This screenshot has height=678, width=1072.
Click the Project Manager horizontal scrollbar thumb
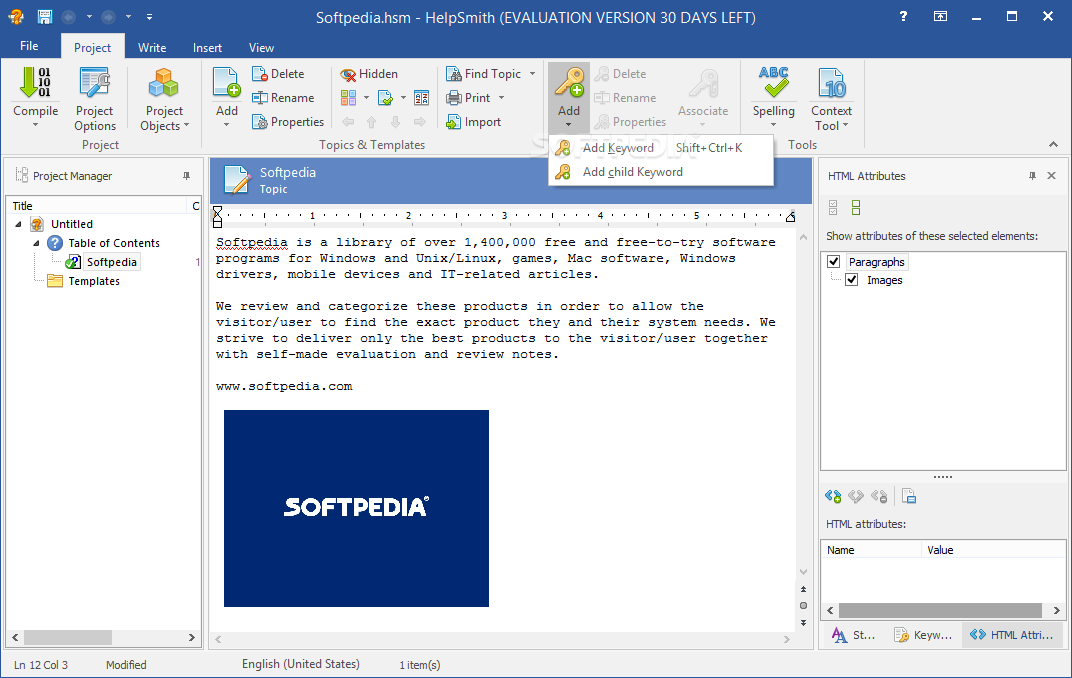pos(68,637)
